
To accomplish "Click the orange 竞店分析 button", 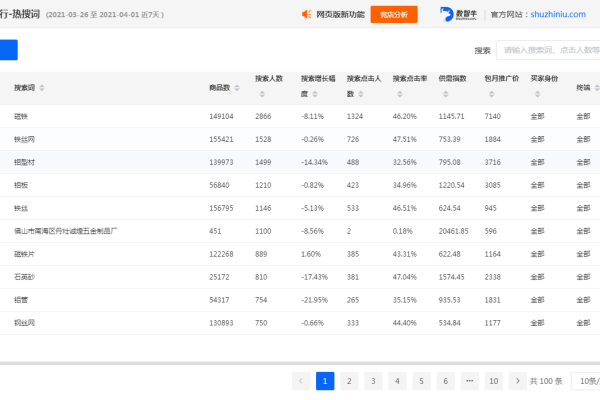I will pos(393,15).
